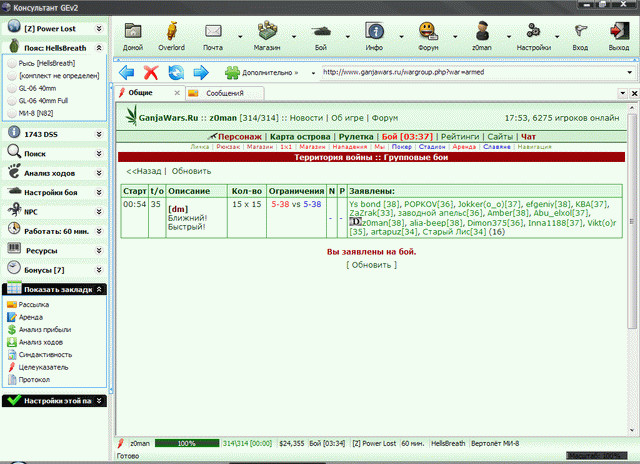Image resolution: width=640 pixels, height=464 pixels.
Task: Expand the Поиск panel chevron
Action: [99, 153]
